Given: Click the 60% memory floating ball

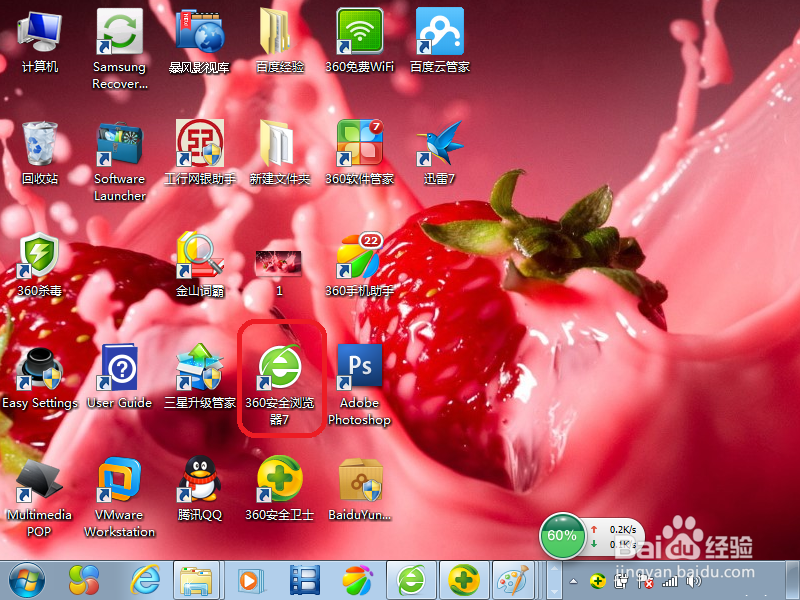Looking at the screenshot, I should point(562,536).
